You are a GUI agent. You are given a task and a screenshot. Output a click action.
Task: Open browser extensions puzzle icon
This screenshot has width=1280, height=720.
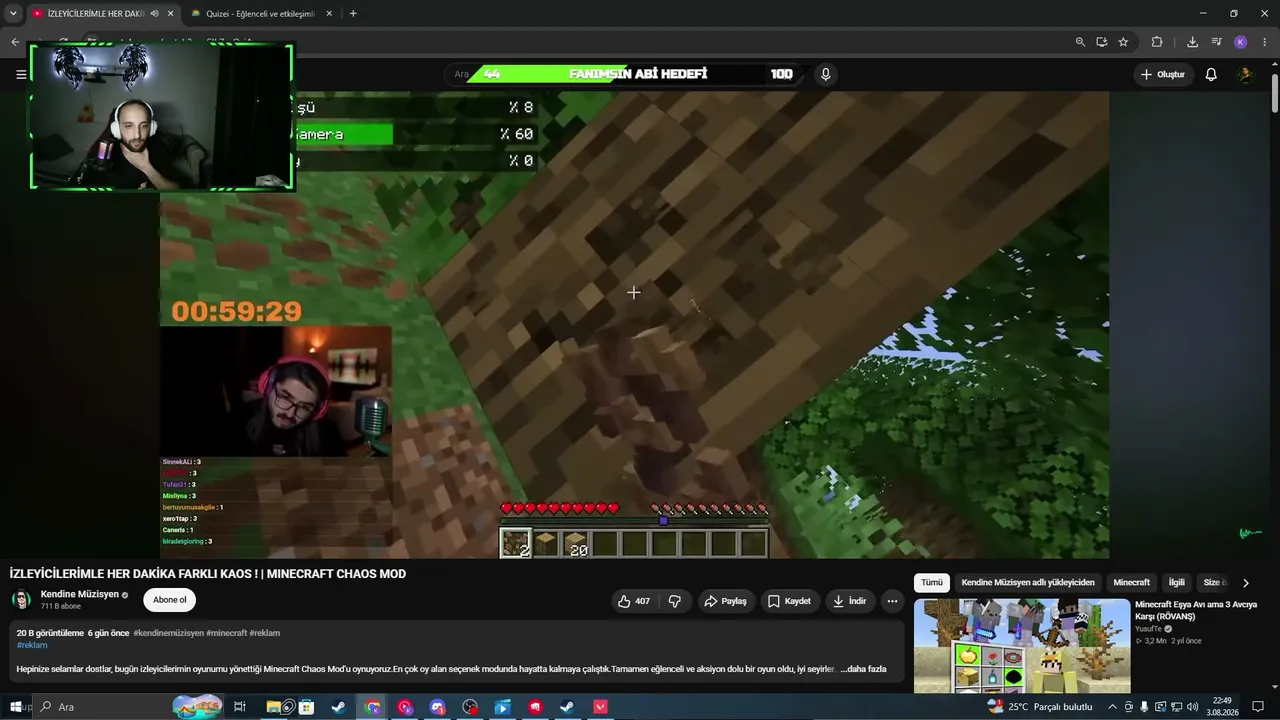(1157, 42)
